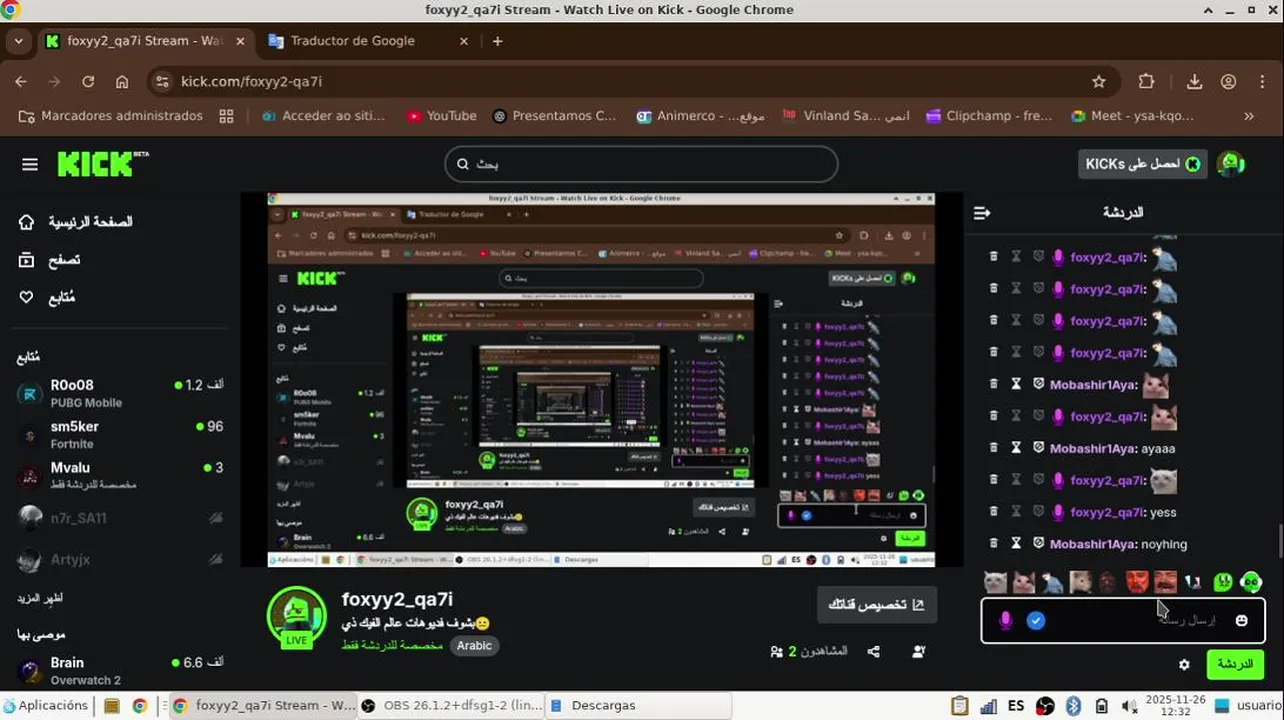1284x720 pixels.
Task: Open chat settings gear
Action: 1185,664
